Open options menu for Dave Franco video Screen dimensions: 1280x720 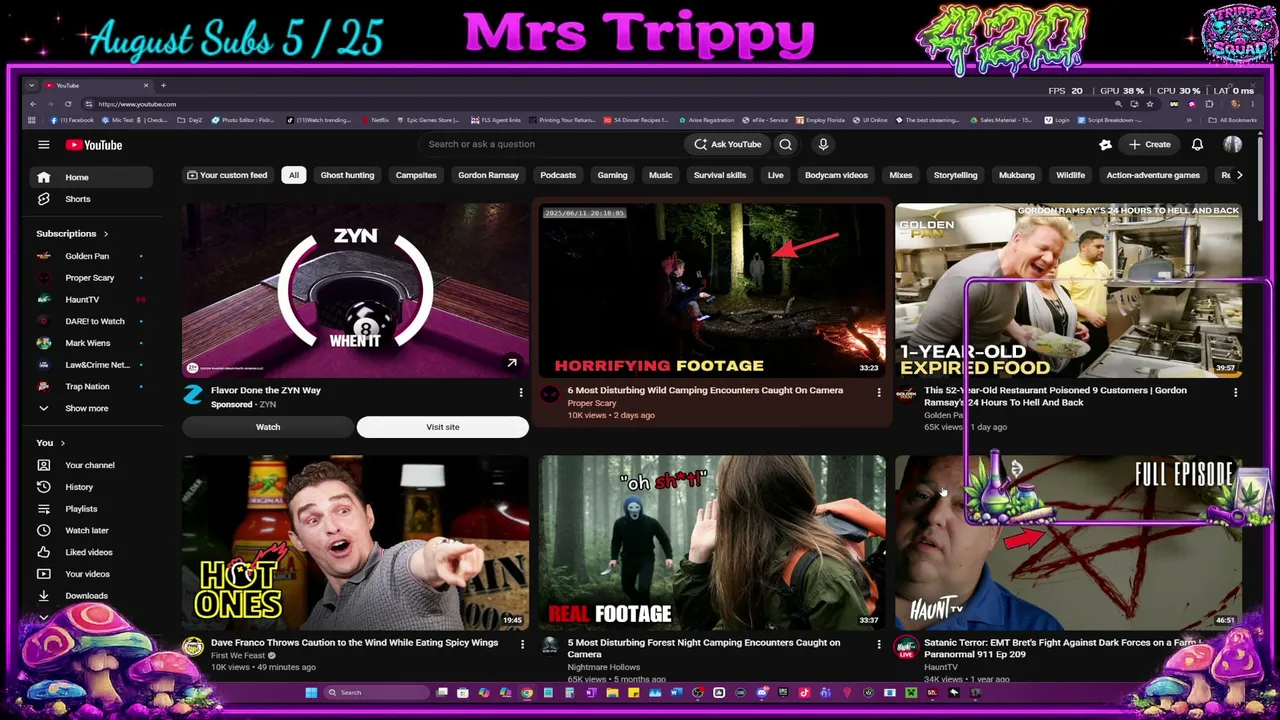pos(522,644)
